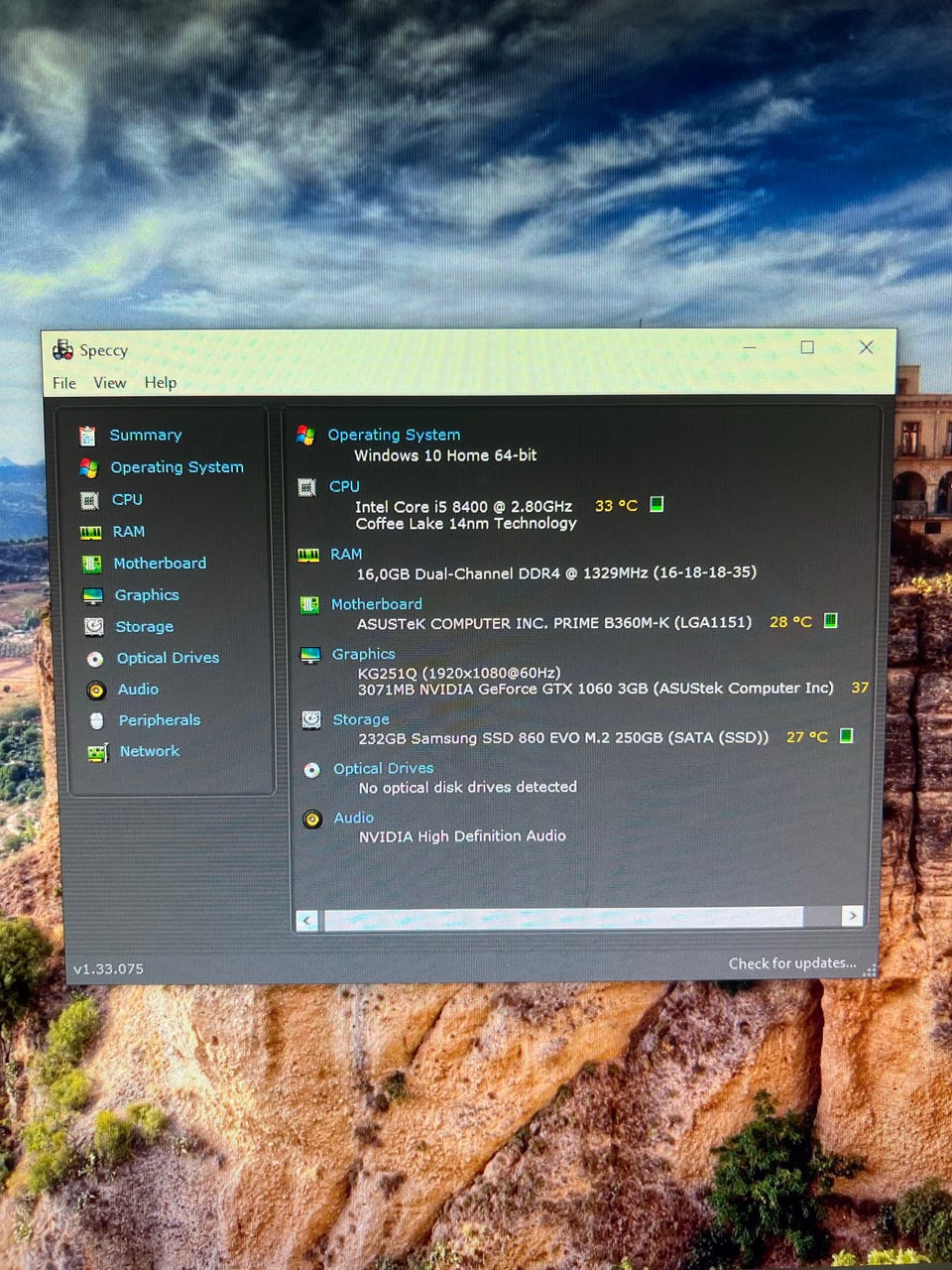Click the Optical Drives heading link in summary
The width and height of the screenshot is (952, 1270).
pos(384,768)
